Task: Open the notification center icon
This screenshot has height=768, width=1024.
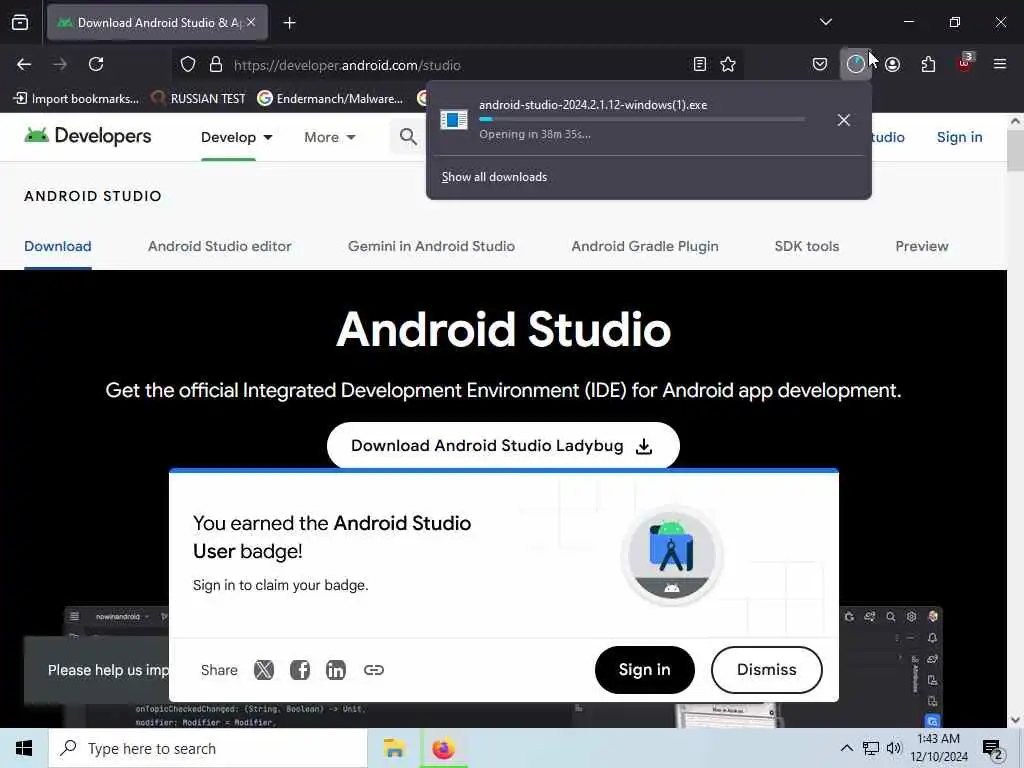Action: pos(992,750)
